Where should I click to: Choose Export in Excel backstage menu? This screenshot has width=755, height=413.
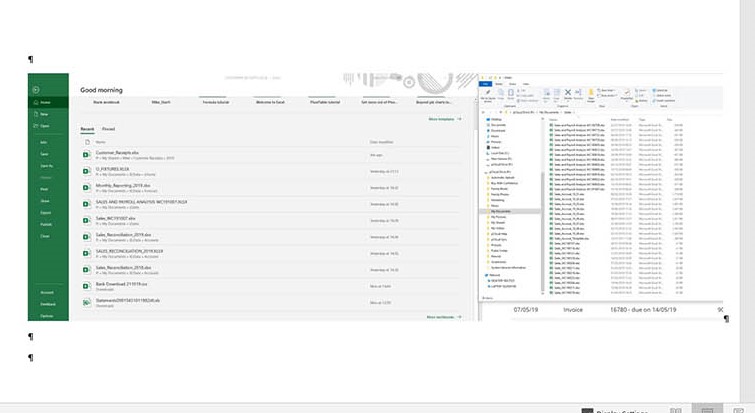pyautogui.click(x=45, y=213)
